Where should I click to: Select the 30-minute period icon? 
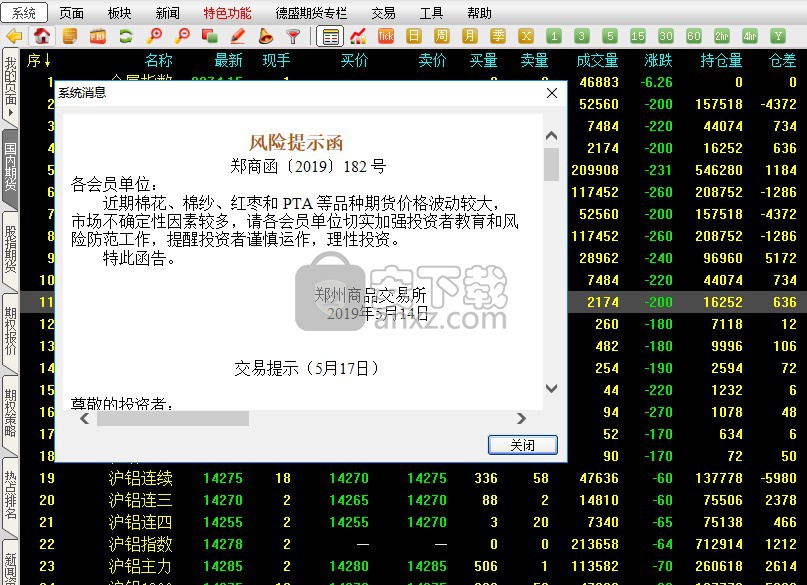665,36
